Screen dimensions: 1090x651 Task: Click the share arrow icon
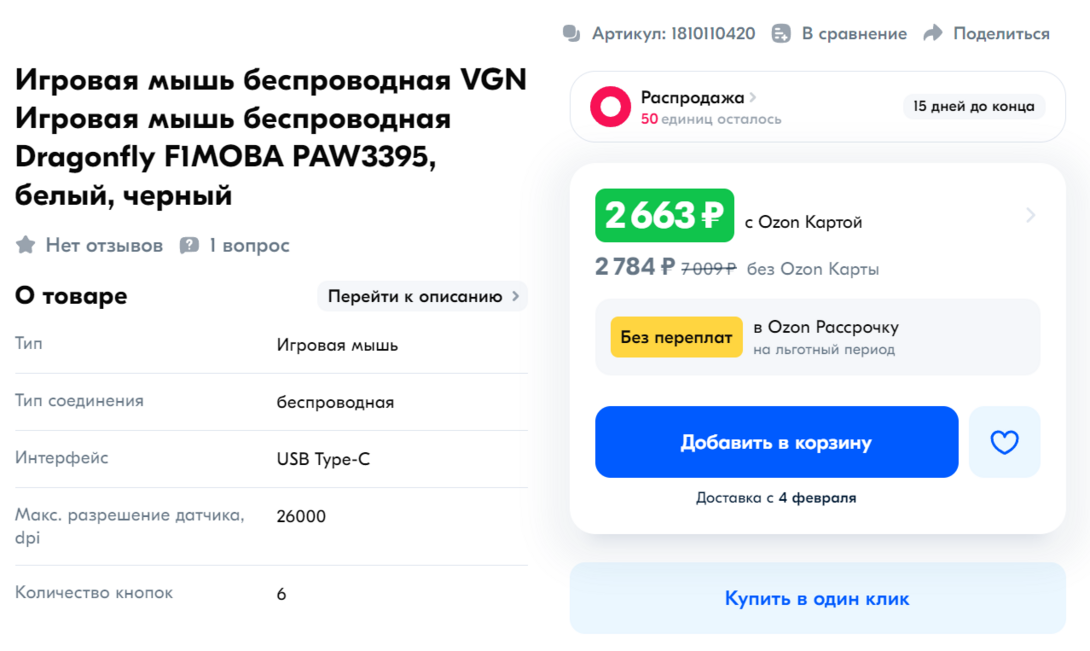tap(933, 34)
